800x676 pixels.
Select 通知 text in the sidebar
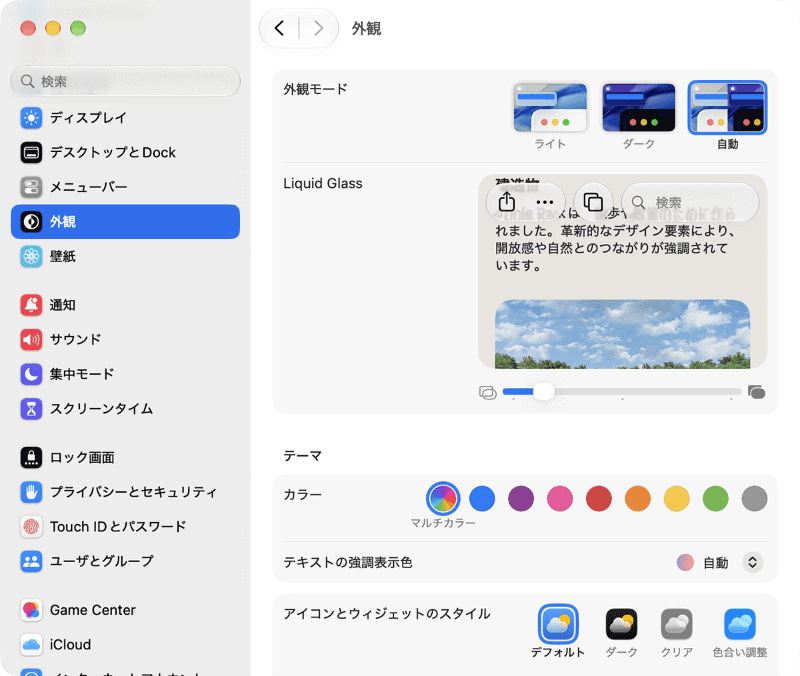tap(63, 305)
